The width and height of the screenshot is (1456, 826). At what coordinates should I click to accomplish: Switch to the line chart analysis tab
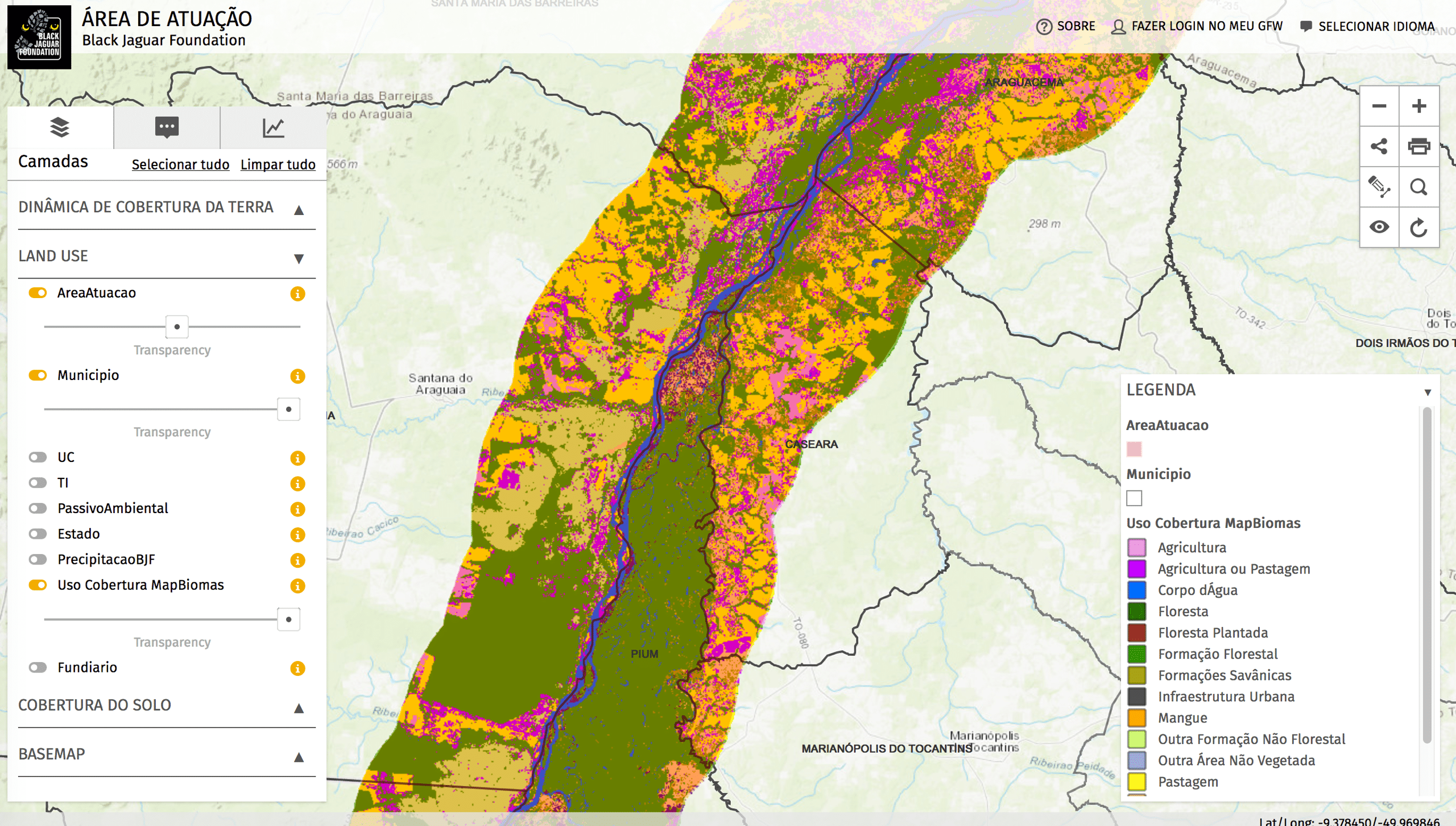[274, 127]
